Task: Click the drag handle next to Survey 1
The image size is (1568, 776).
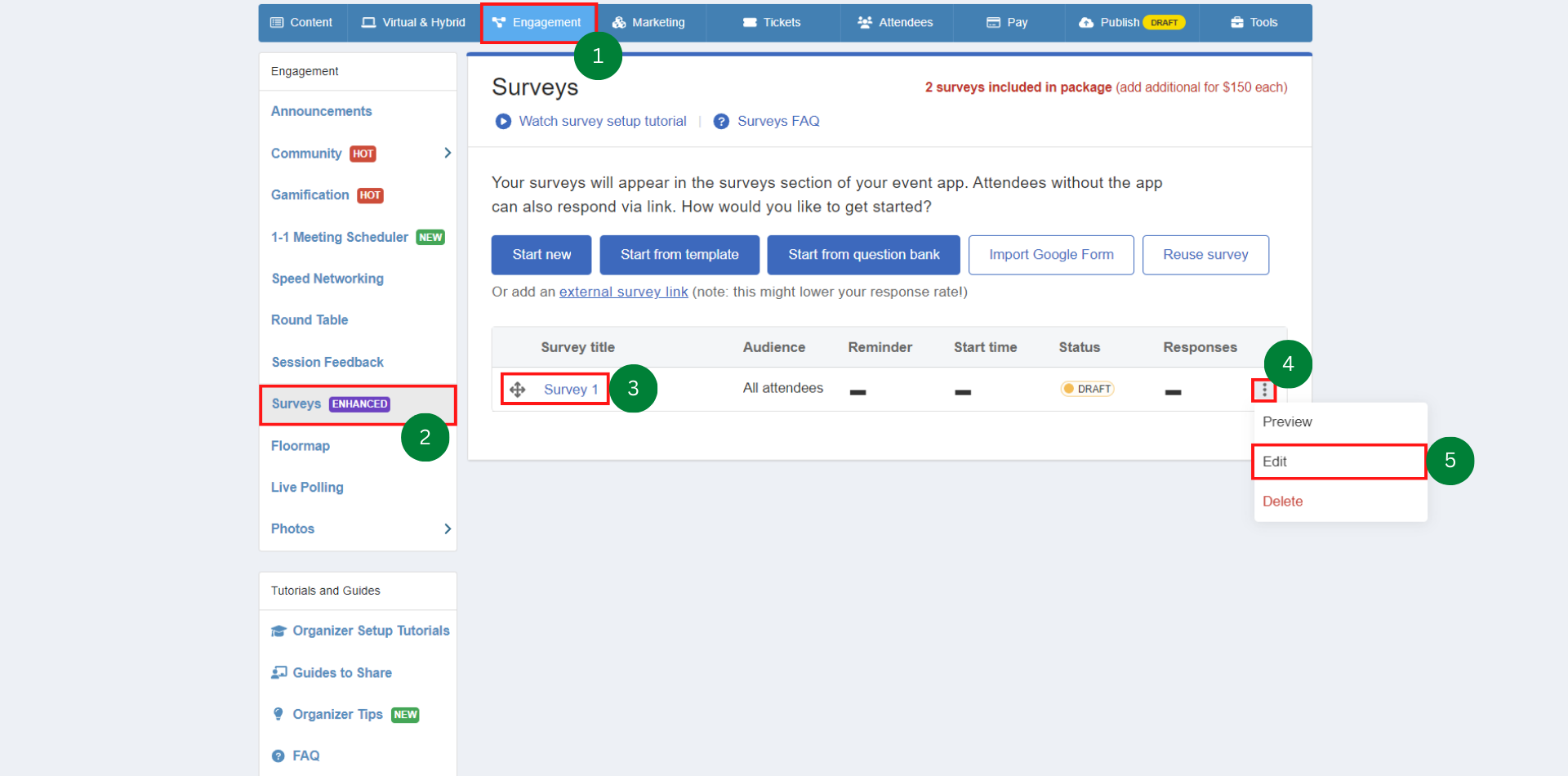Action: [x=518, y=389]
